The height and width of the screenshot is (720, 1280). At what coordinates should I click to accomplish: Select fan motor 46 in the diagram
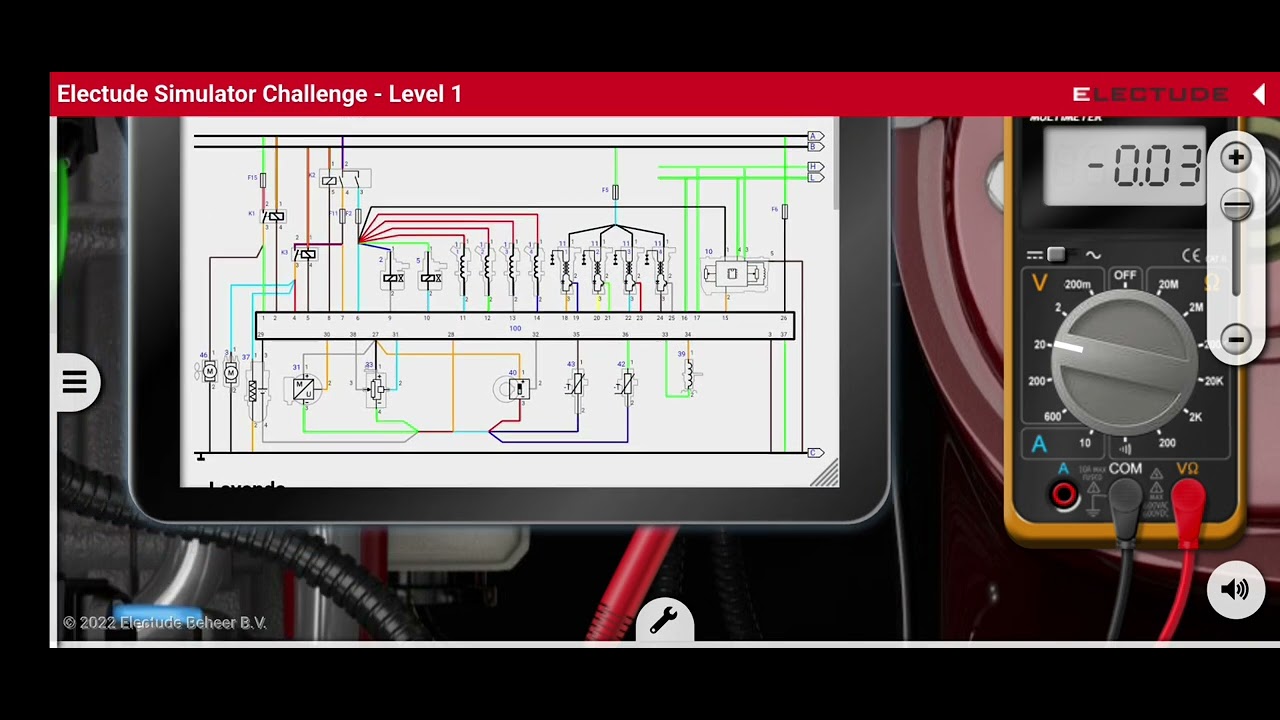[x=209, y=372]
